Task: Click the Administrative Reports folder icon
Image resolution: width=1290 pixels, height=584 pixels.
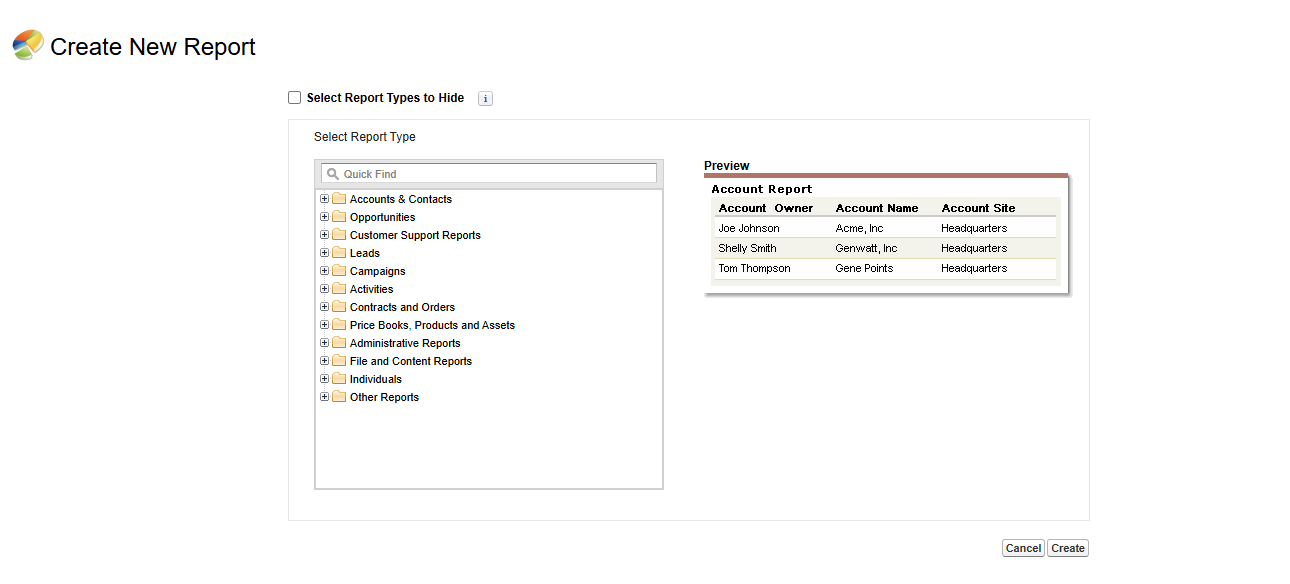Action: (x=337, y=343)
